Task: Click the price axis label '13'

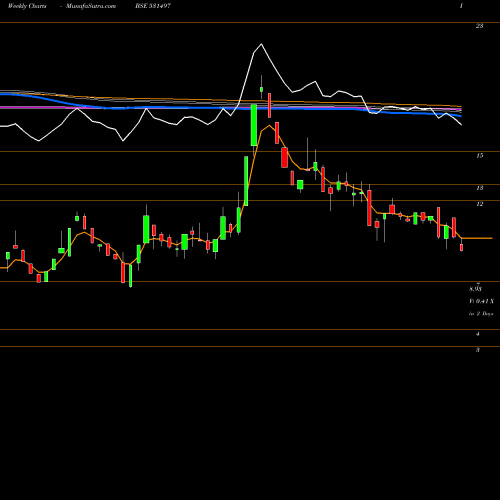Action: click(479, 188)
